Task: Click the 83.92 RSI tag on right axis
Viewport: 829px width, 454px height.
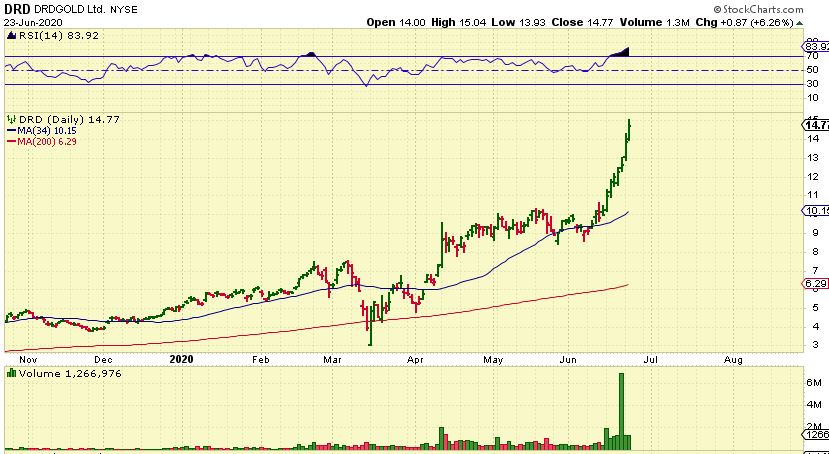Action: coord(816,47)
